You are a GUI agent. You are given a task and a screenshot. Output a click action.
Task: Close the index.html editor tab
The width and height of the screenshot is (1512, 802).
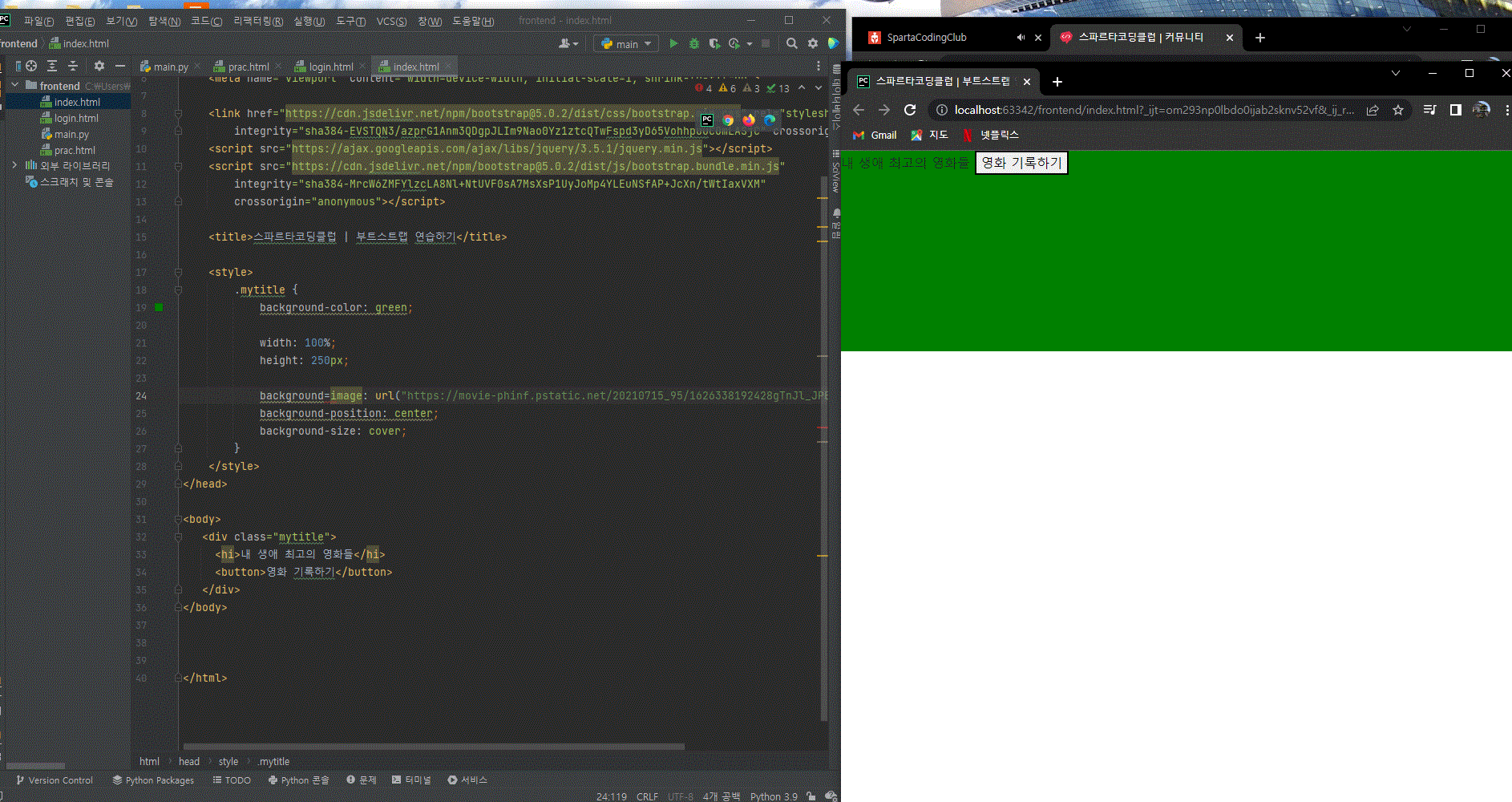449,67
